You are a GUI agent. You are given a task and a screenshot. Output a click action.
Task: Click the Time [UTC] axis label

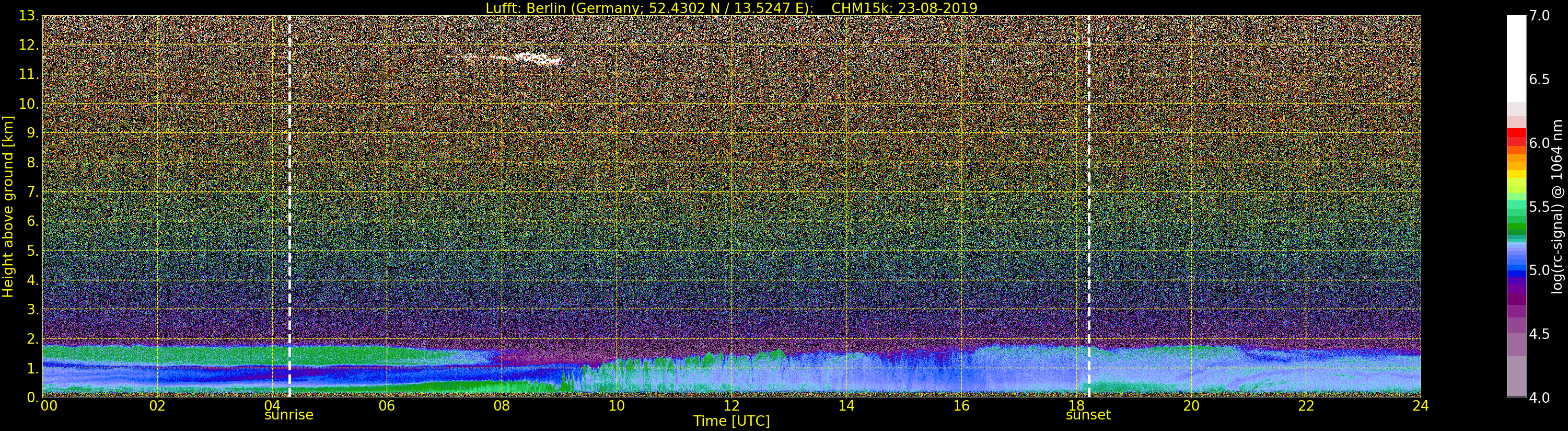pos(731,421)
